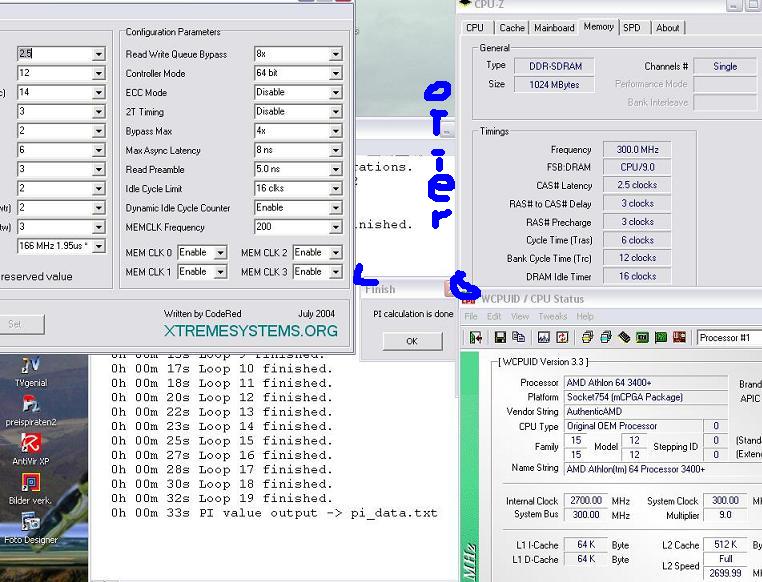
Task: Open the 2T Timing dropdown
Action: click(x=335, y=112)
